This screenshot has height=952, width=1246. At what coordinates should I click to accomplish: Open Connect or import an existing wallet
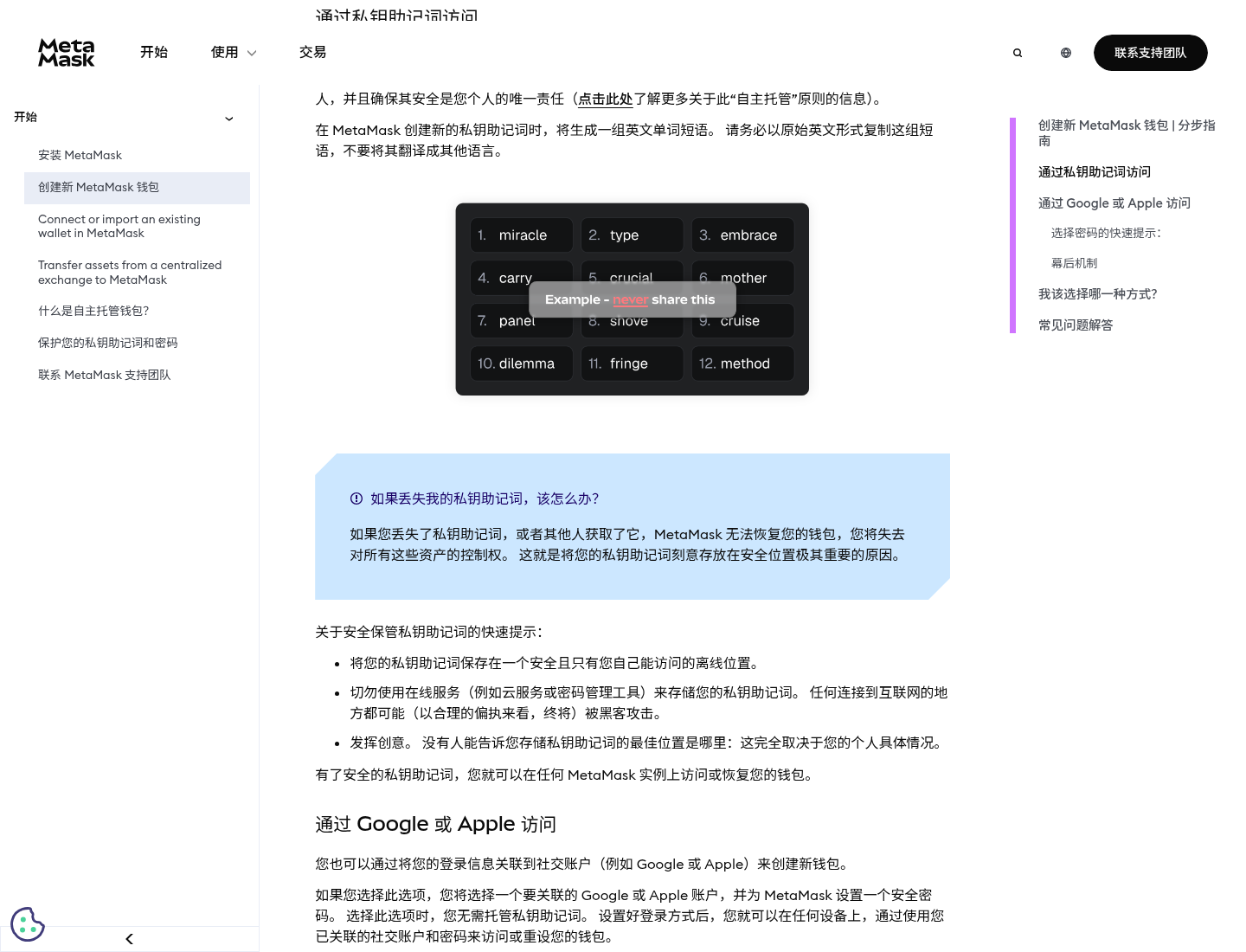pyautogui.click(x=119, y=227)
